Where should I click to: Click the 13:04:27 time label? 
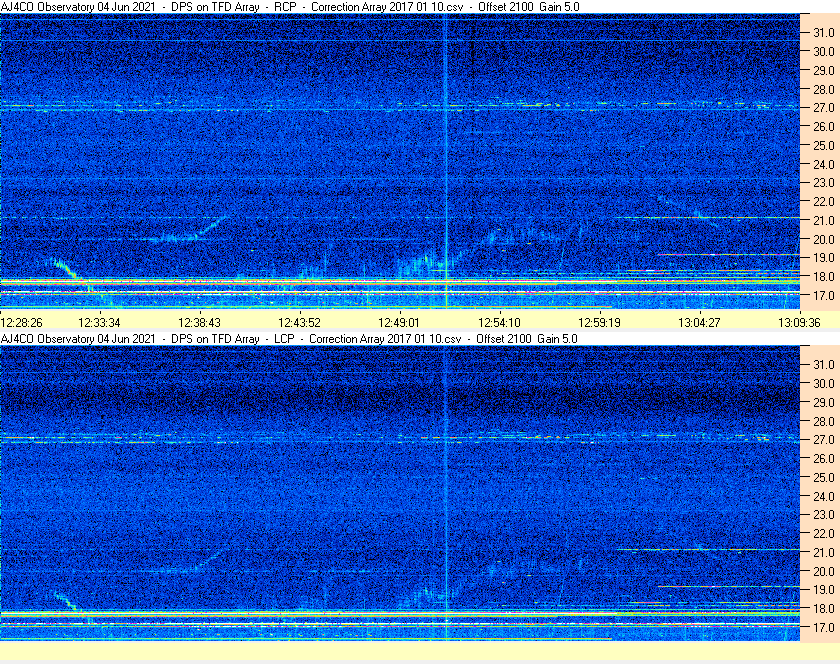pos(699,323)
